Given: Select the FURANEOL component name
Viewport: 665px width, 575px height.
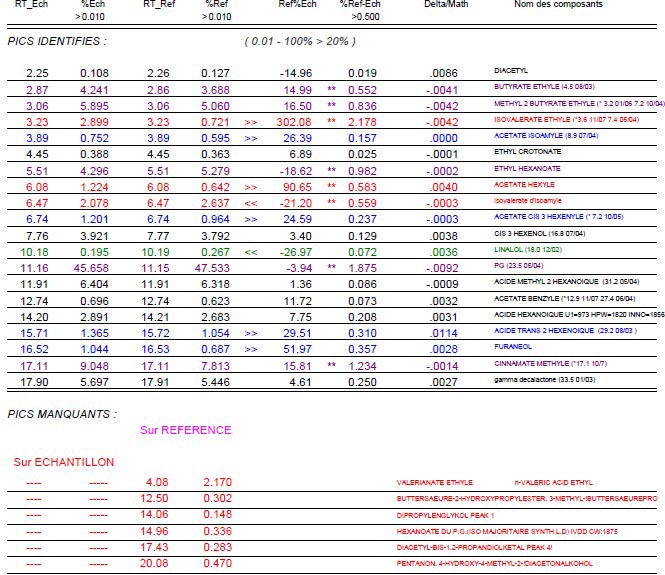Looking at the screenshot, I should (x=512, y=347).
